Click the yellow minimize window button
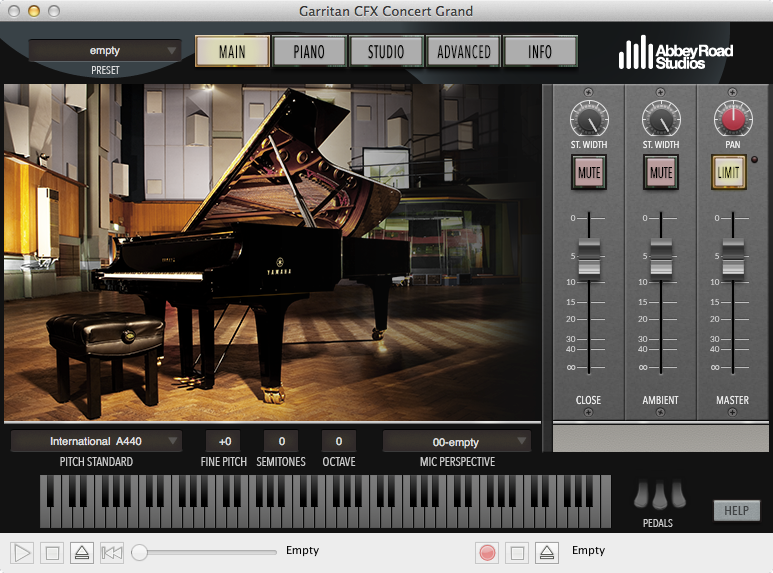This screenshot has height=573, width=773. 34,11
